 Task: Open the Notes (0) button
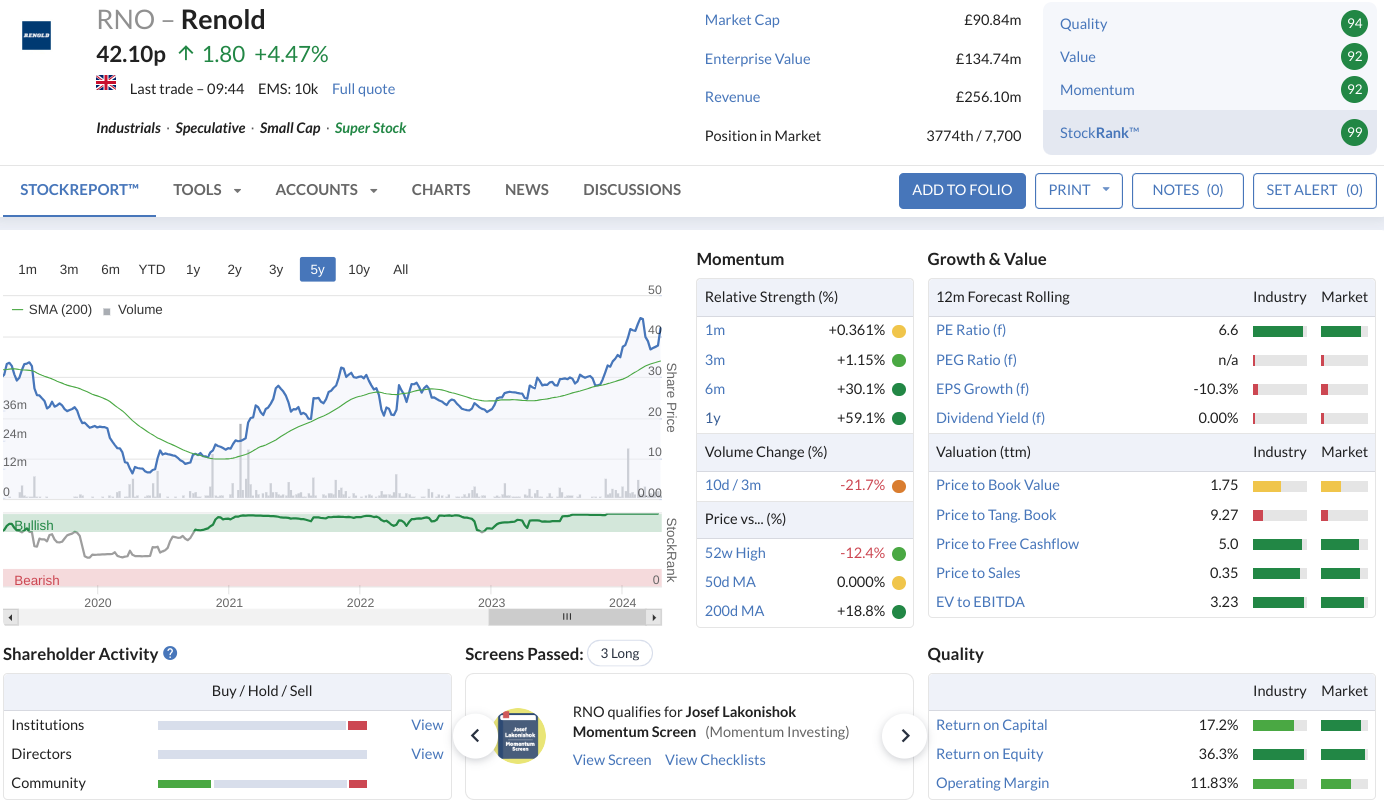click(x=1188, y=190)
